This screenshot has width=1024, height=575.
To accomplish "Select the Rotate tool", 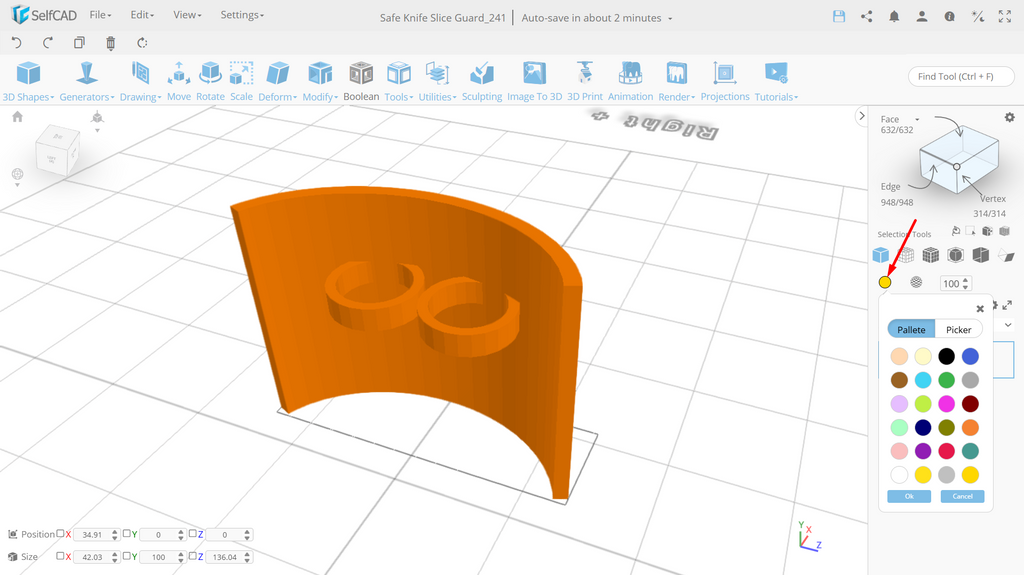I will (210, 82).
